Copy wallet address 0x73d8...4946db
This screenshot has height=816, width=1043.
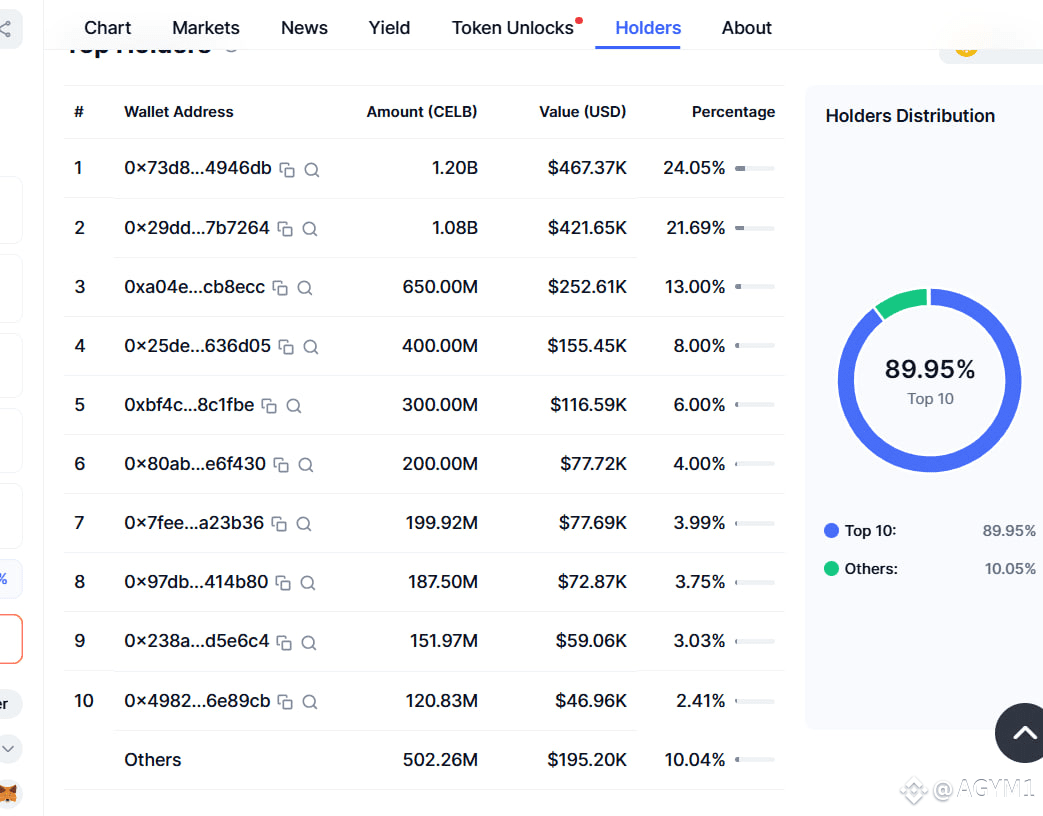[x=287, y=170]
